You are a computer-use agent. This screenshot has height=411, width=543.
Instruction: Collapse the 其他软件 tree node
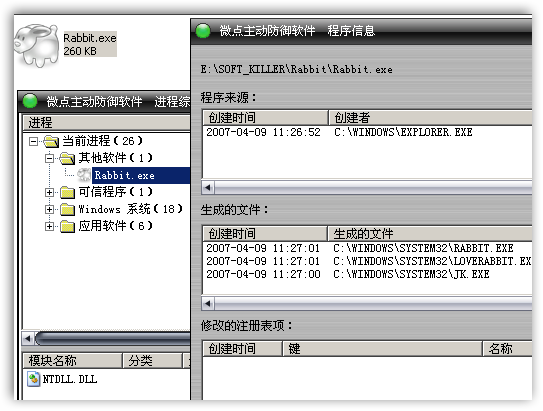click(x=50, y=158)
